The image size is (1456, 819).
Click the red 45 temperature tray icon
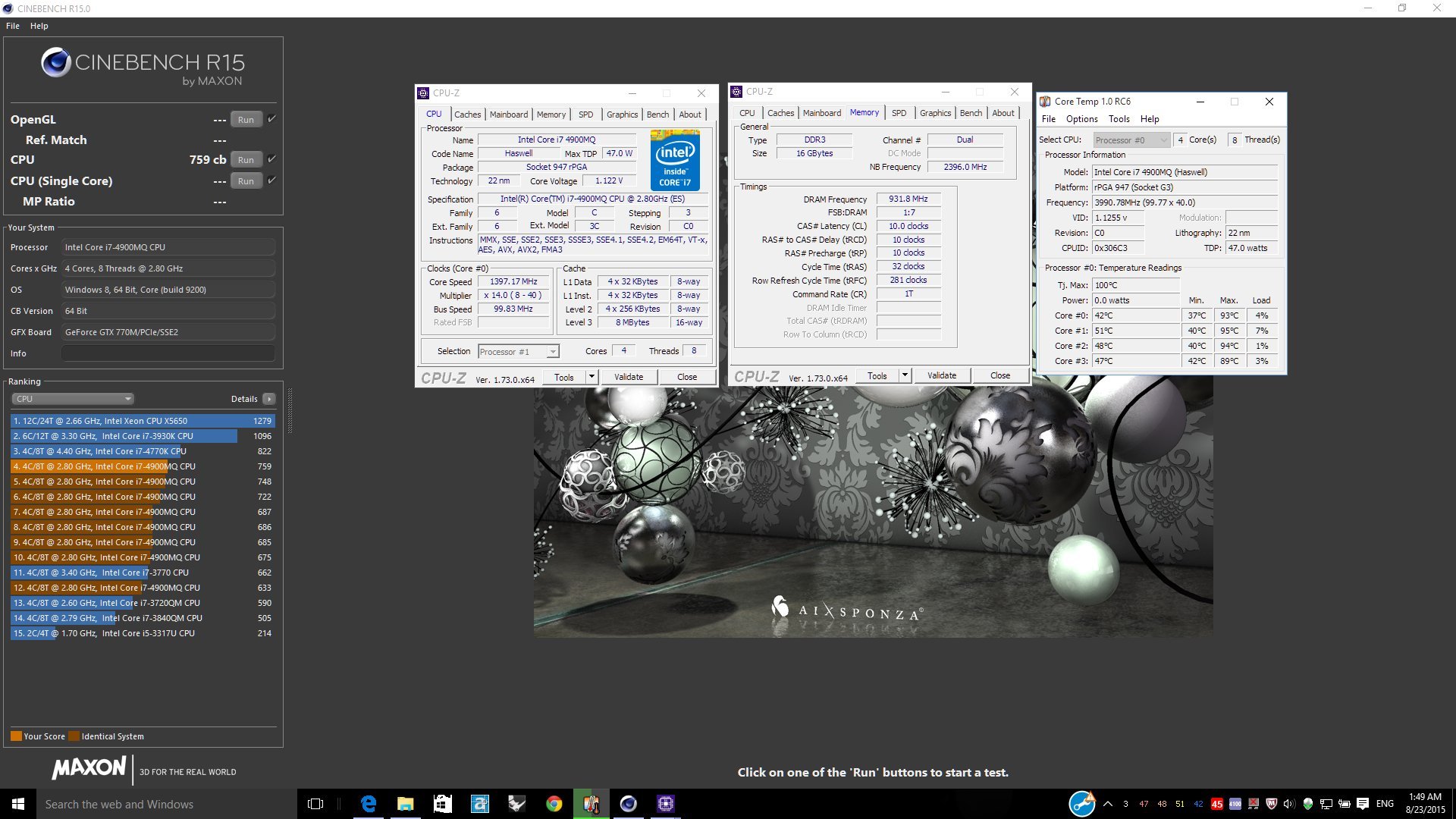1217,804
